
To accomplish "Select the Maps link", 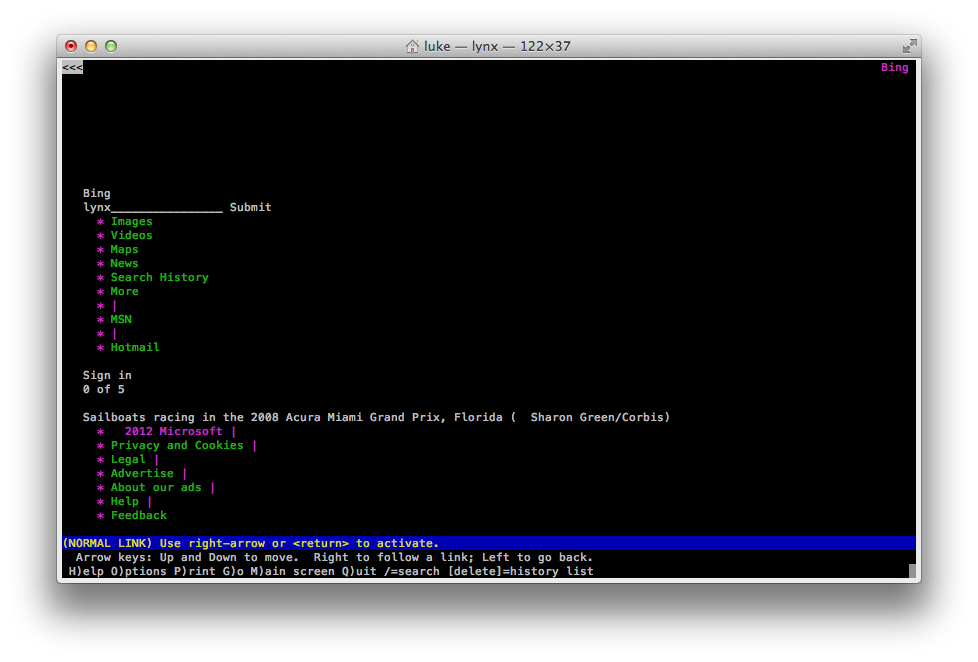I will pos(124,250).
